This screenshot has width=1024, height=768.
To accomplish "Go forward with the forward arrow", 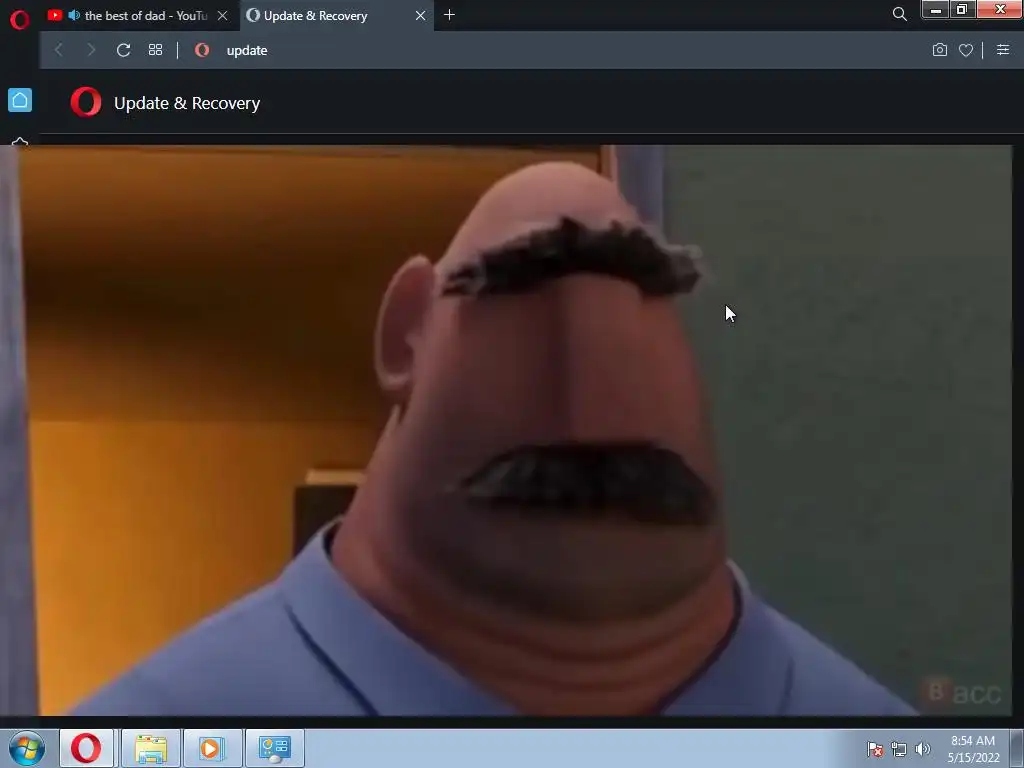I will tap(91, 50).
